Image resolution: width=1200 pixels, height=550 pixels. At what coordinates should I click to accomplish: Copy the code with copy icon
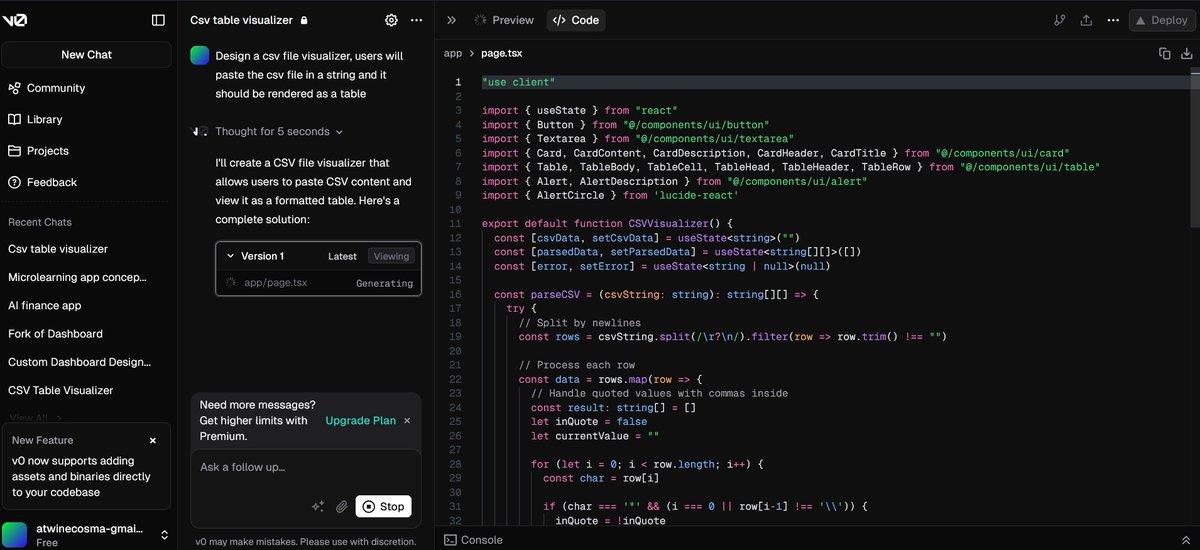point(1164,54)
